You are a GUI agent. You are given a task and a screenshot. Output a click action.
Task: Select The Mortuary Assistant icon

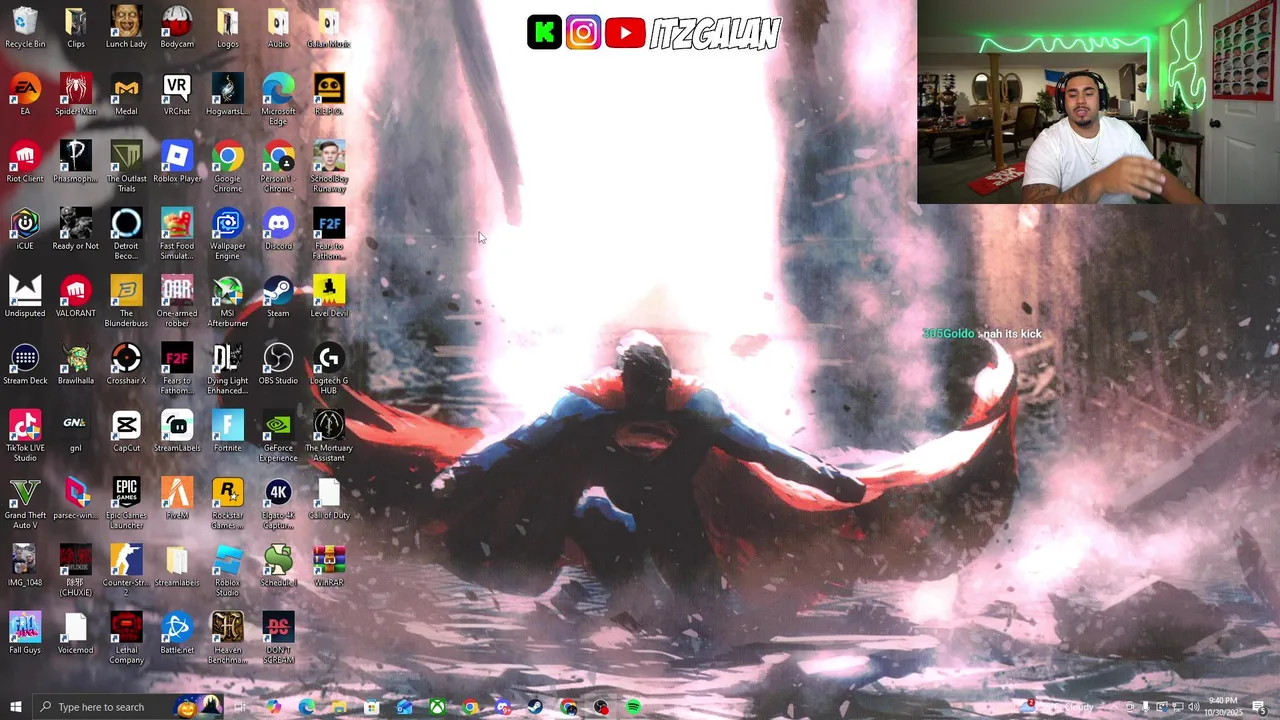point(329,435)
